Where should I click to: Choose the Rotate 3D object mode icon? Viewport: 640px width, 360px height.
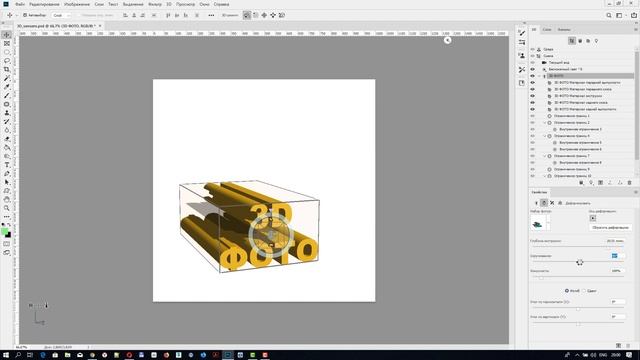click(x=247, y=15)
